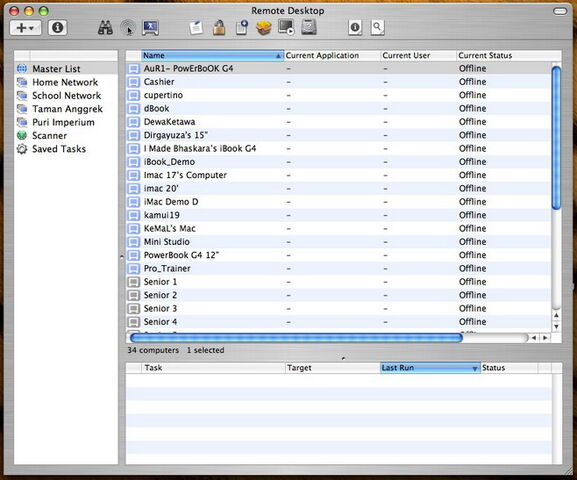Select I Made Bhaskara's iBook G4
The width and height of the screenshot is (577, 480).
[x=339, y=148]
